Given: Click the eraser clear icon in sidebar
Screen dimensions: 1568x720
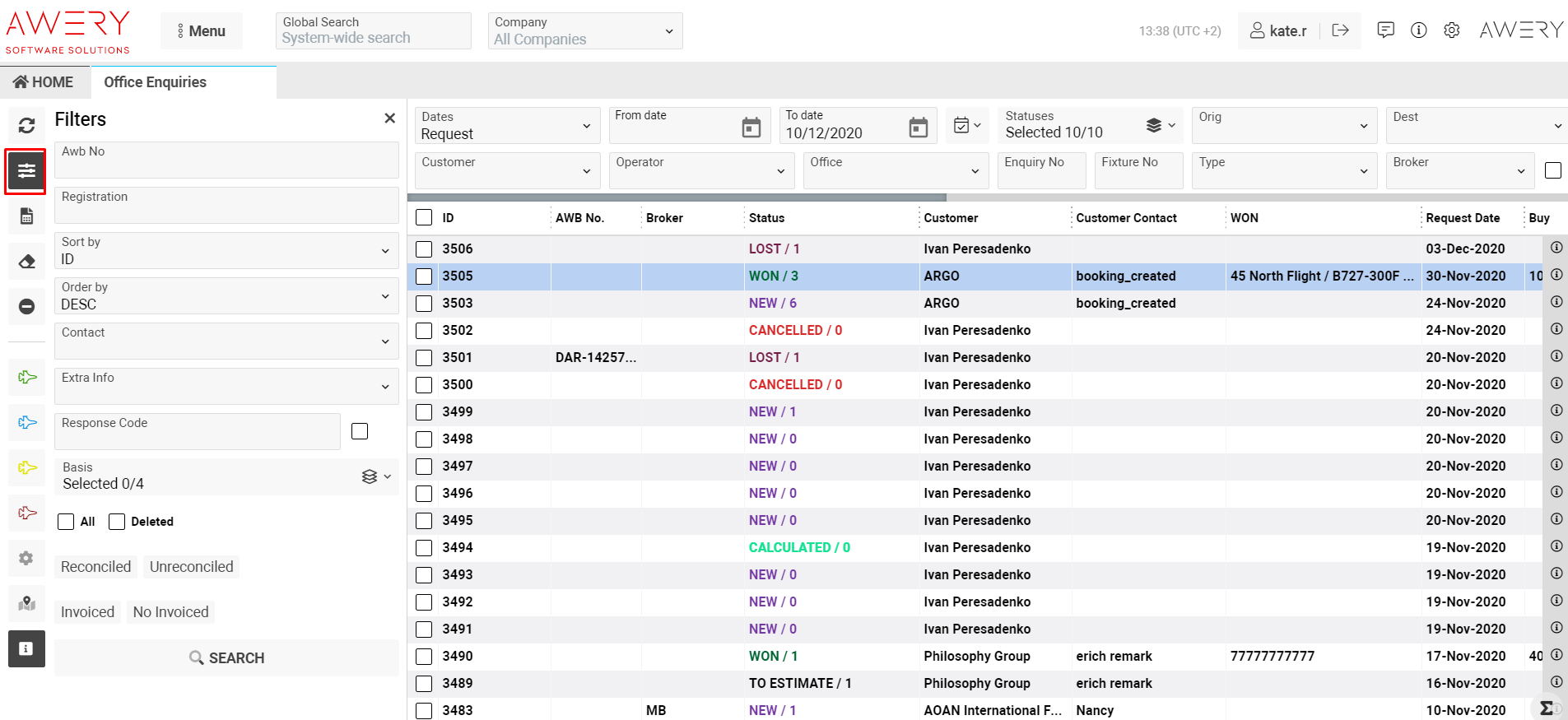Looking at the screenshot, I should click(26, 262).
